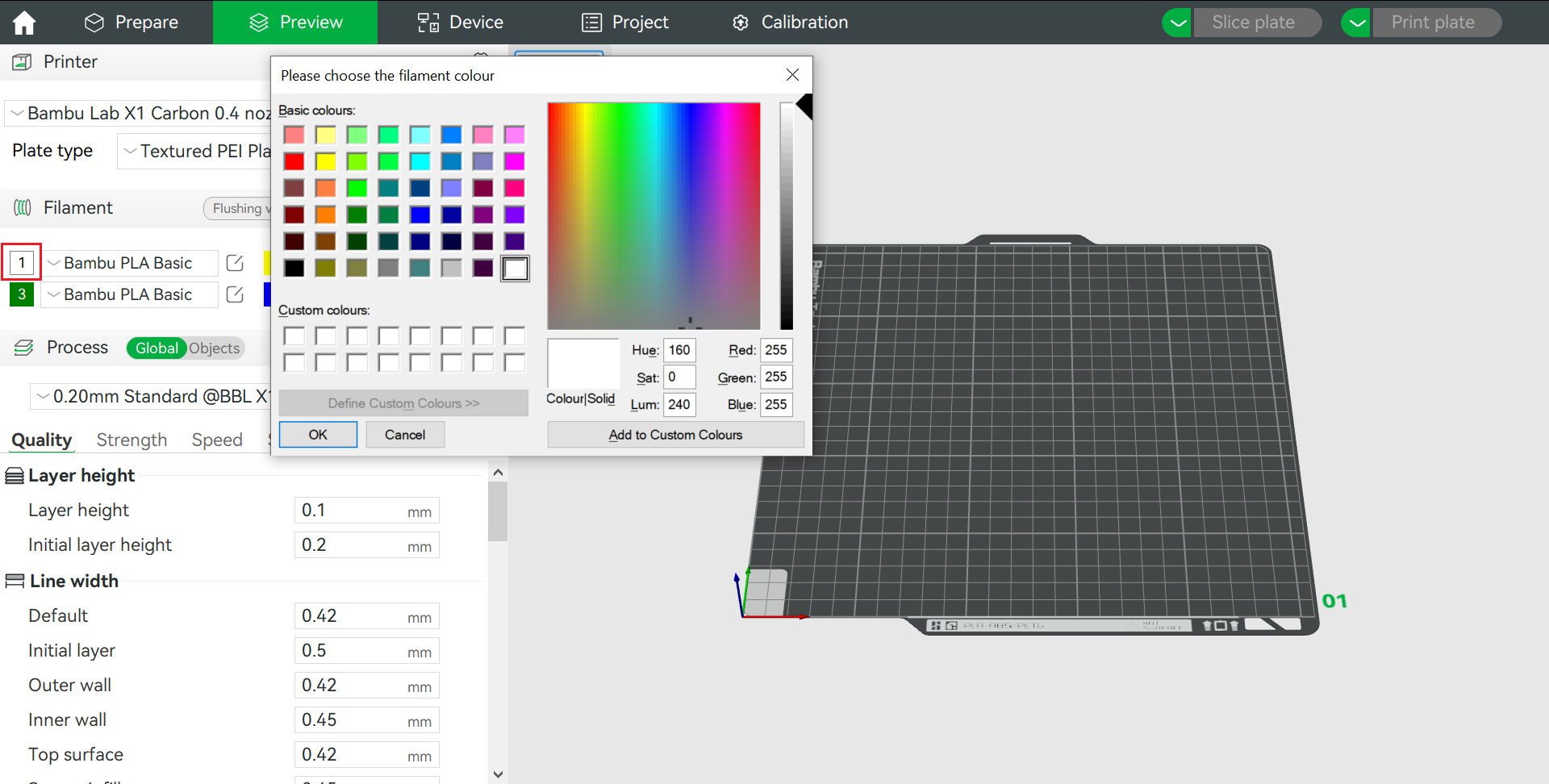Open the Calibration tab
The image size is (1549, 784).
[x=790, y=23]
